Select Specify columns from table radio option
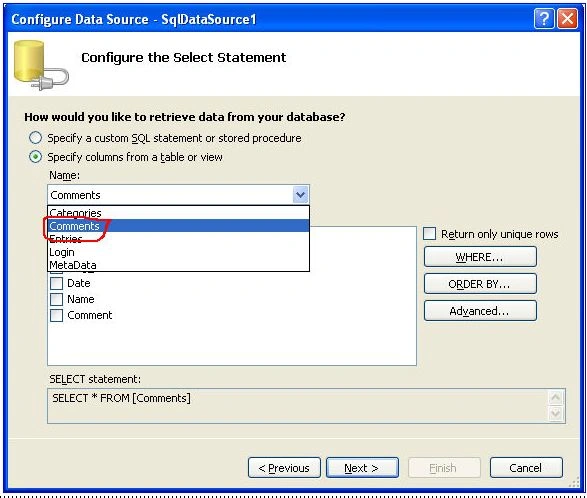587x498 pixels. click(x=35, y=157)
